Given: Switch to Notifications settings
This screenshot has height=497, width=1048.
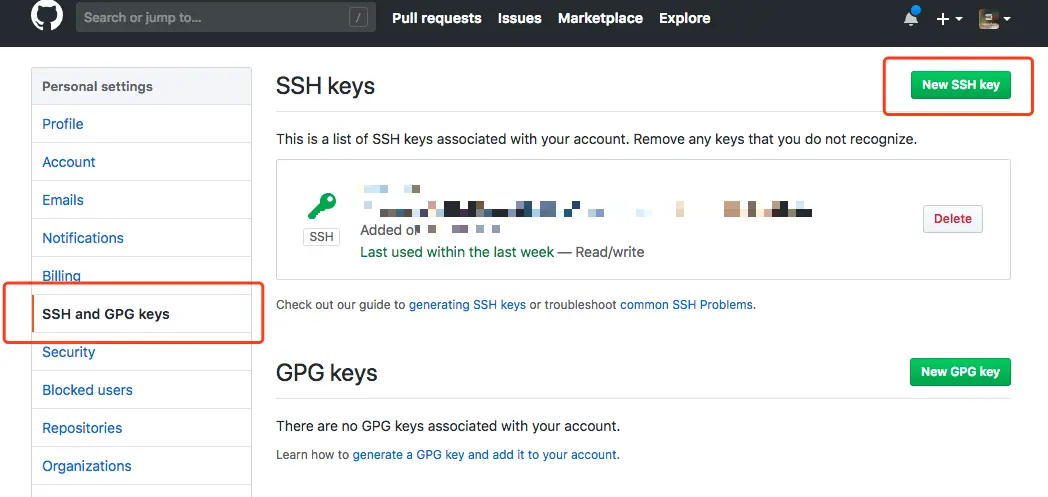Looking at the screenshot, I should (83, 238).
